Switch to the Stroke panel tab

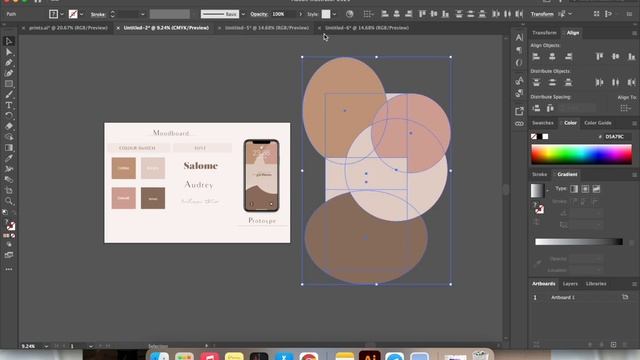click(x=539, y=174)
